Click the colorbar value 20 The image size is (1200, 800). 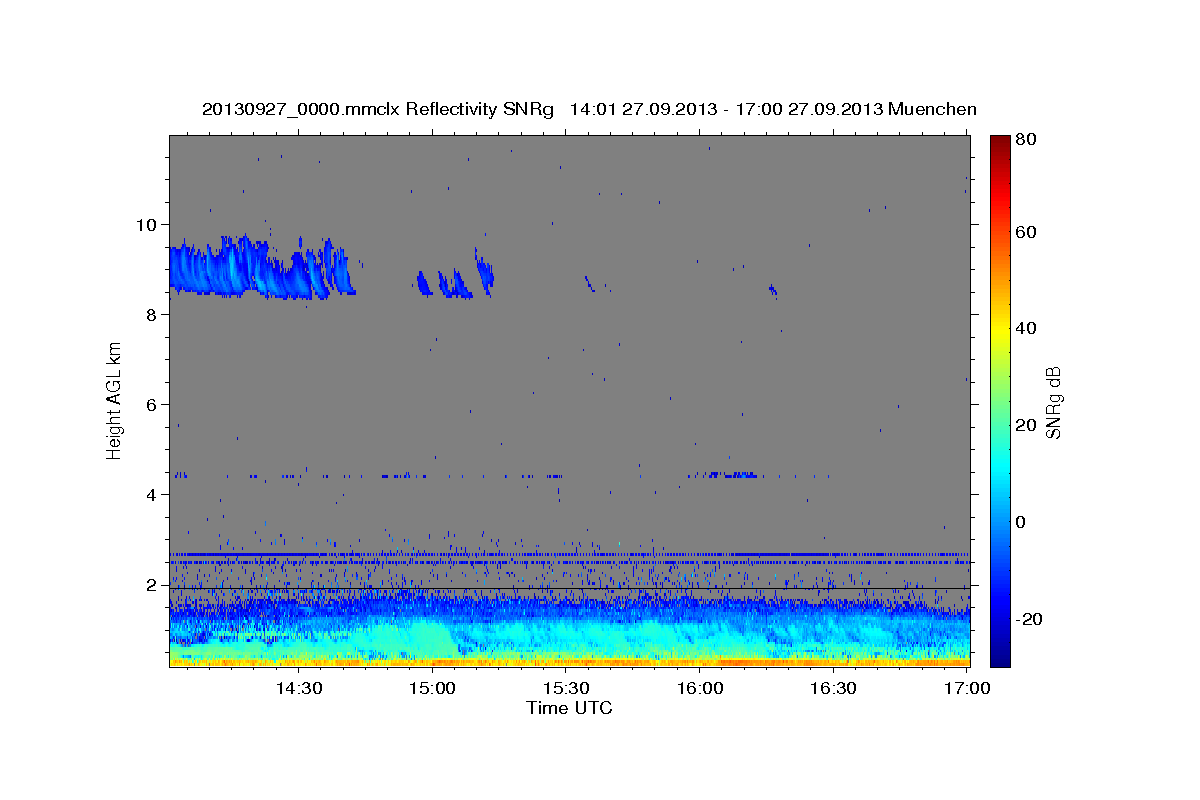1028,425
